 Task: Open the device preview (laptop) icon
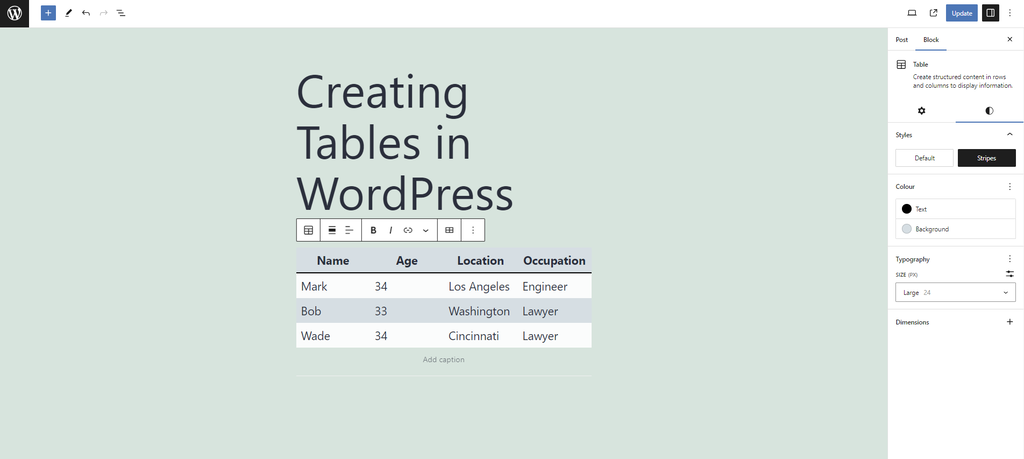pos(912,13)
